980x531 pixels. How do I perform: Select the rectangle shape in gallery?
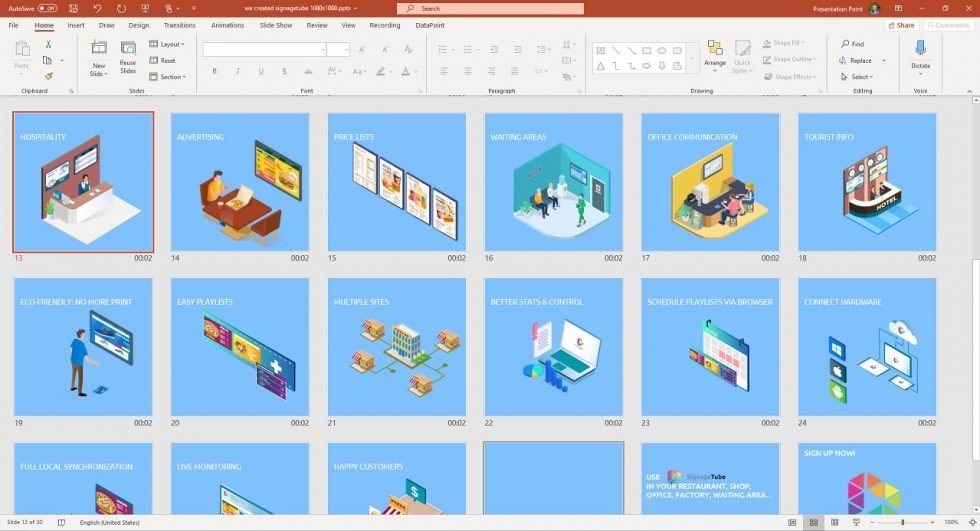(647, 51)
